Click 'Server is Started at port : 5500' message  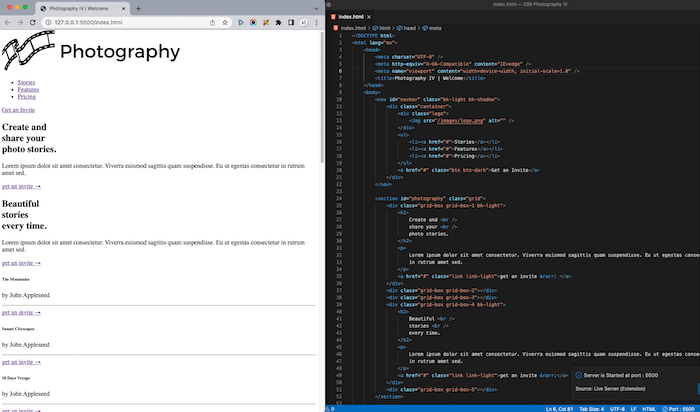(621, 375)
